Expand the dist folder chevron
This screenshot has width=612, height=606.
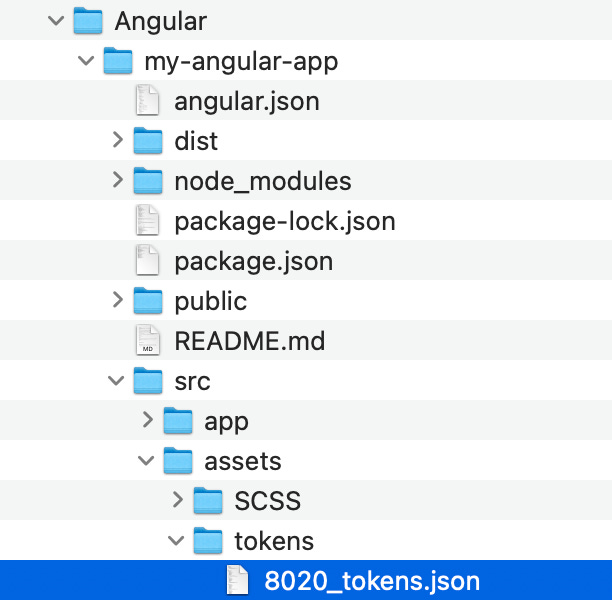point(117,140)
